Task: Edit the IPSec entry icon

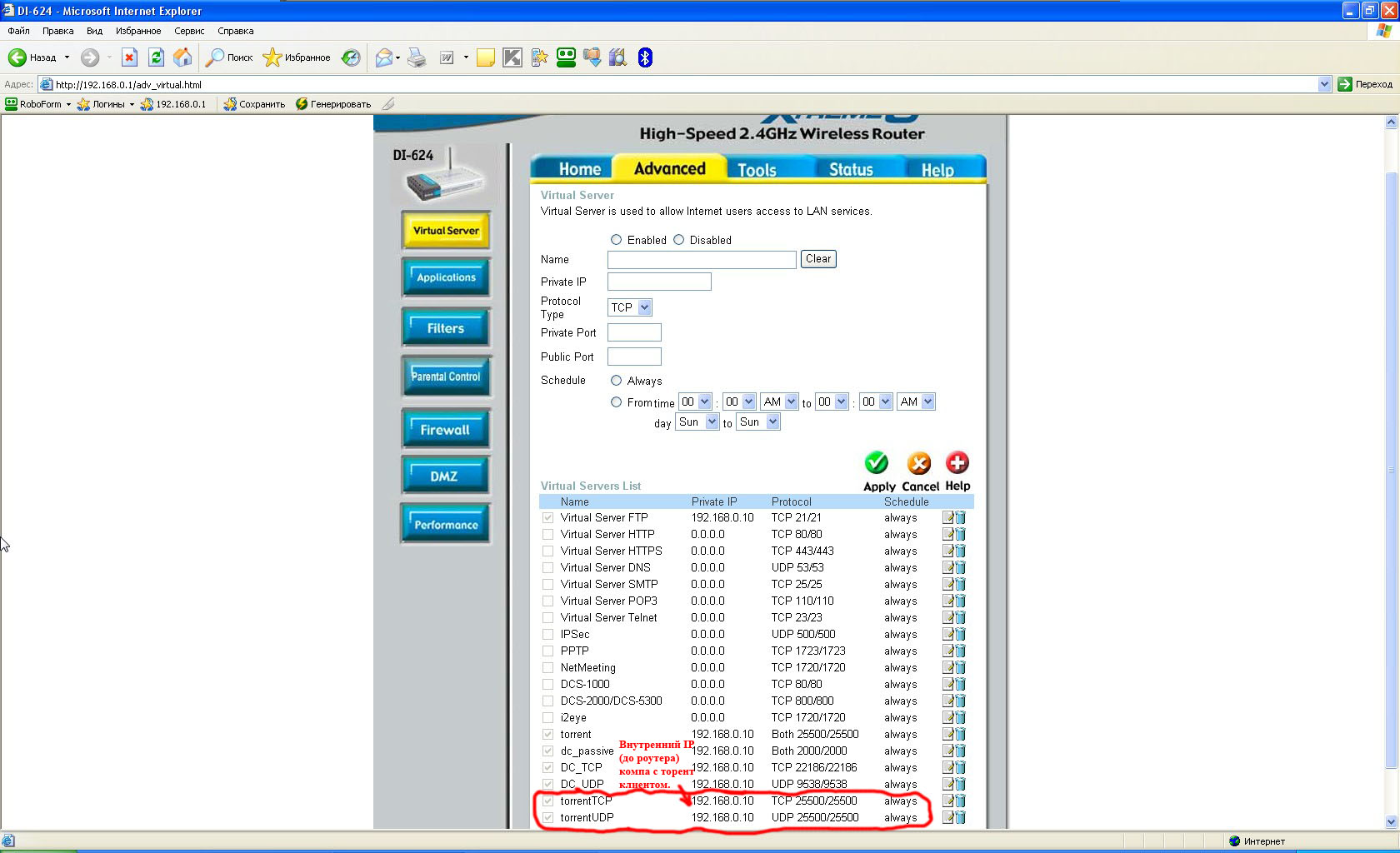Action: click(x=948, y=634)
